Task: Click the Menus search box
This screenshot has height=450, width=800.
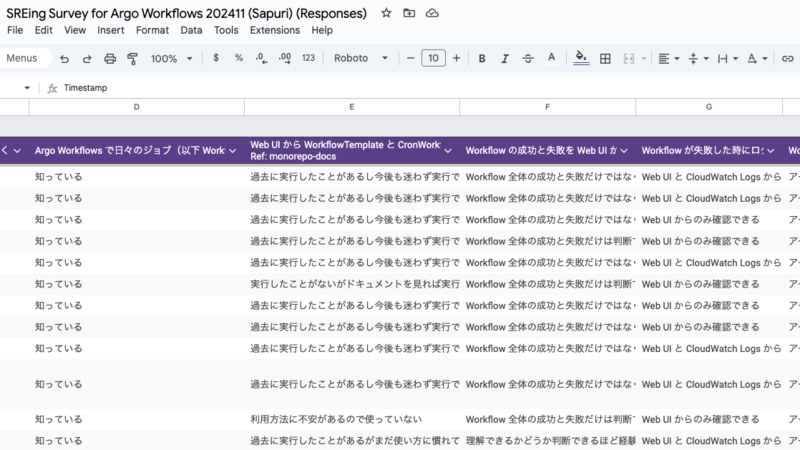Action: tap(25, 58)
